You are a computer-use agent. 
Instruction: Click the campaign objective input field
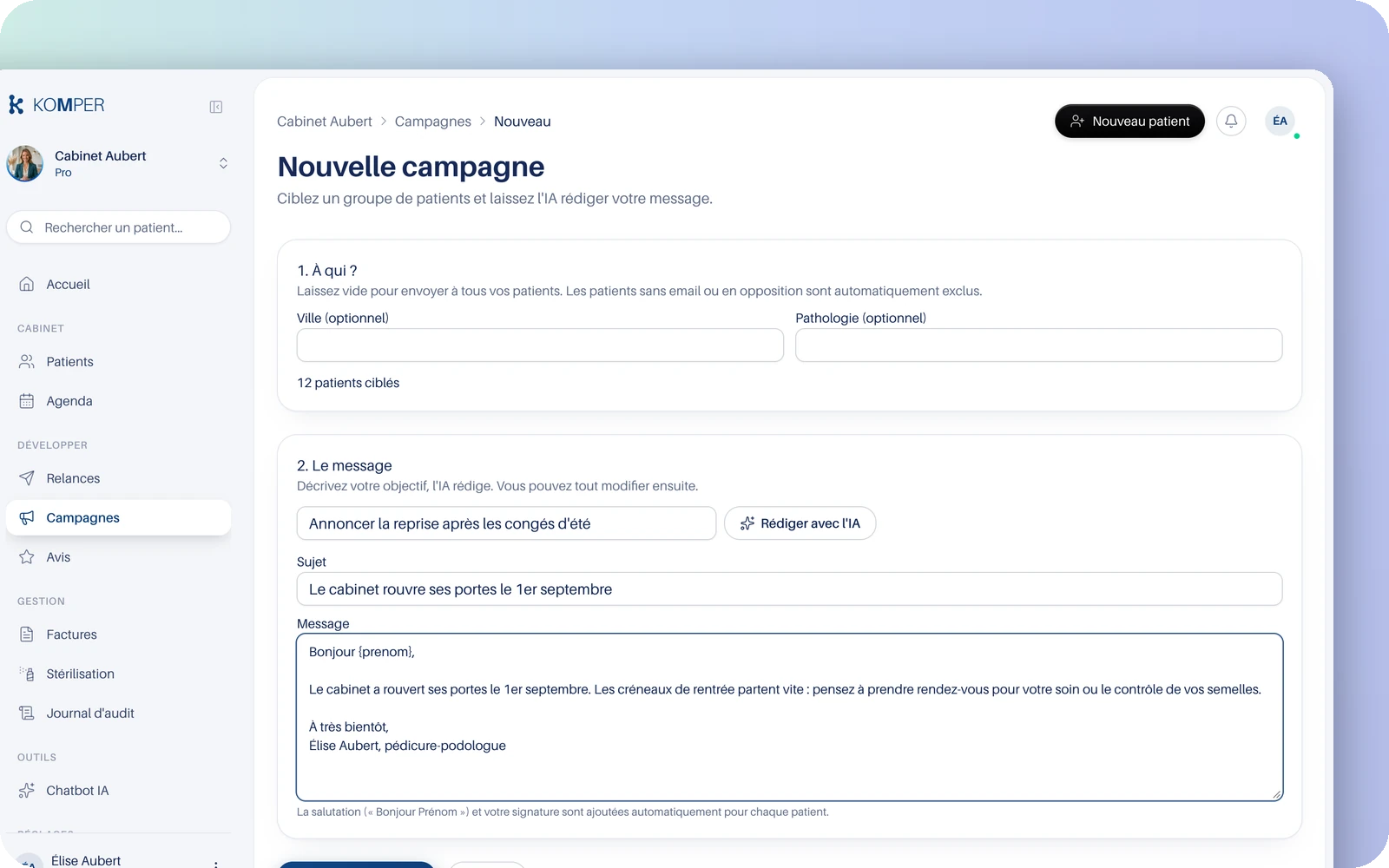click(x=506, y=523)
